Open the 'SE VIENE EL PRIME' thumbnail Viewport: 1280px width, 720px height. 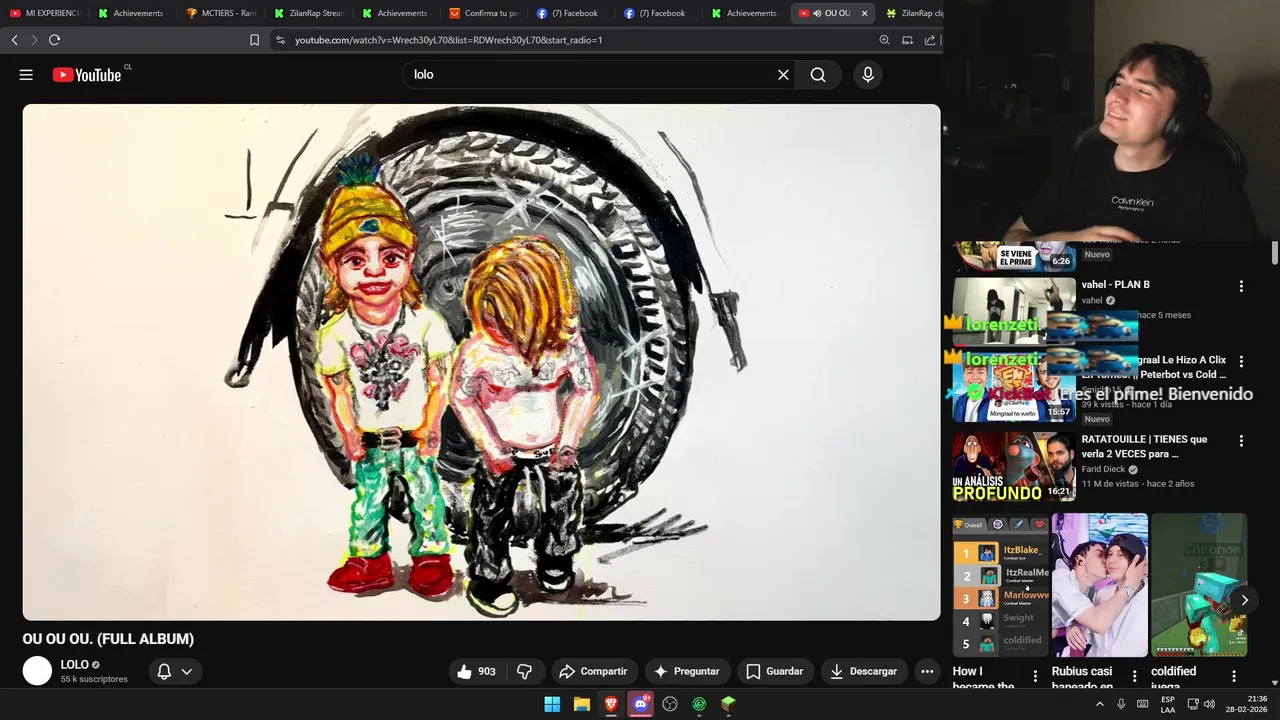click(x=1014, y=257)
